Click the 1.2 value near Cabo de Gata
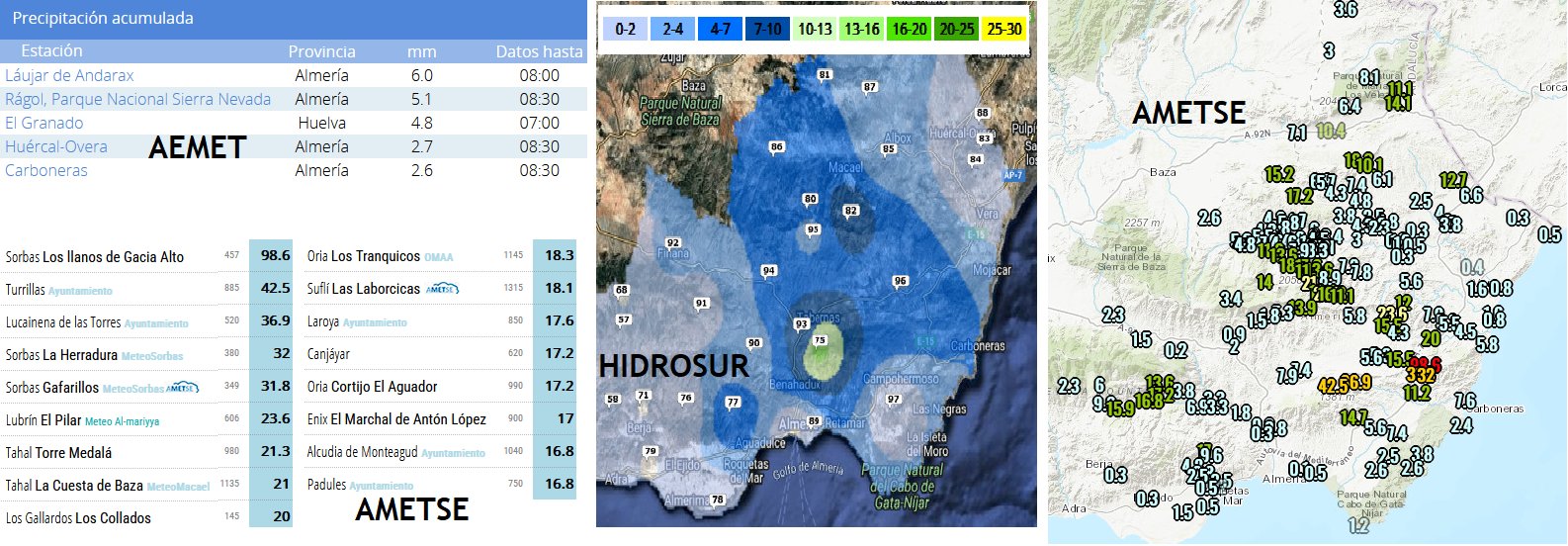The height and width of the screenshot is (546, 1568). pyautogui.click(x=1359, y=525)
